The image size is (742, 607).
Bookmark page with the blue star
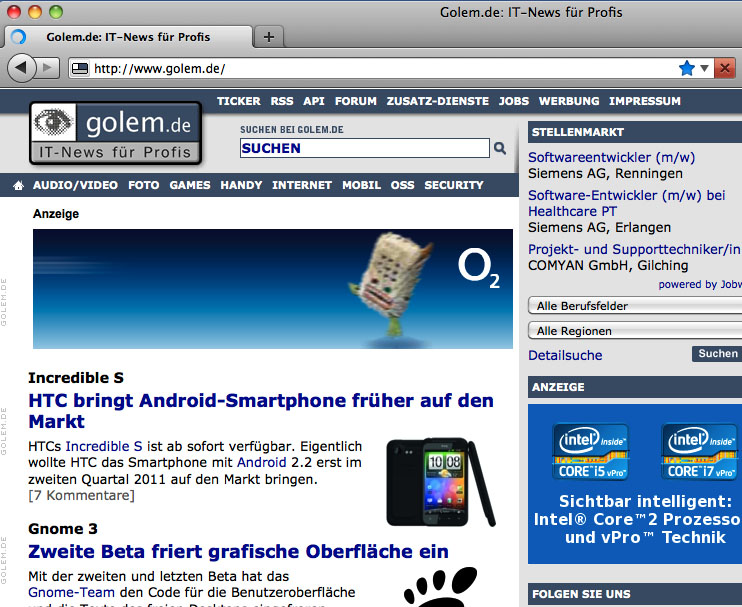[687, 68]
